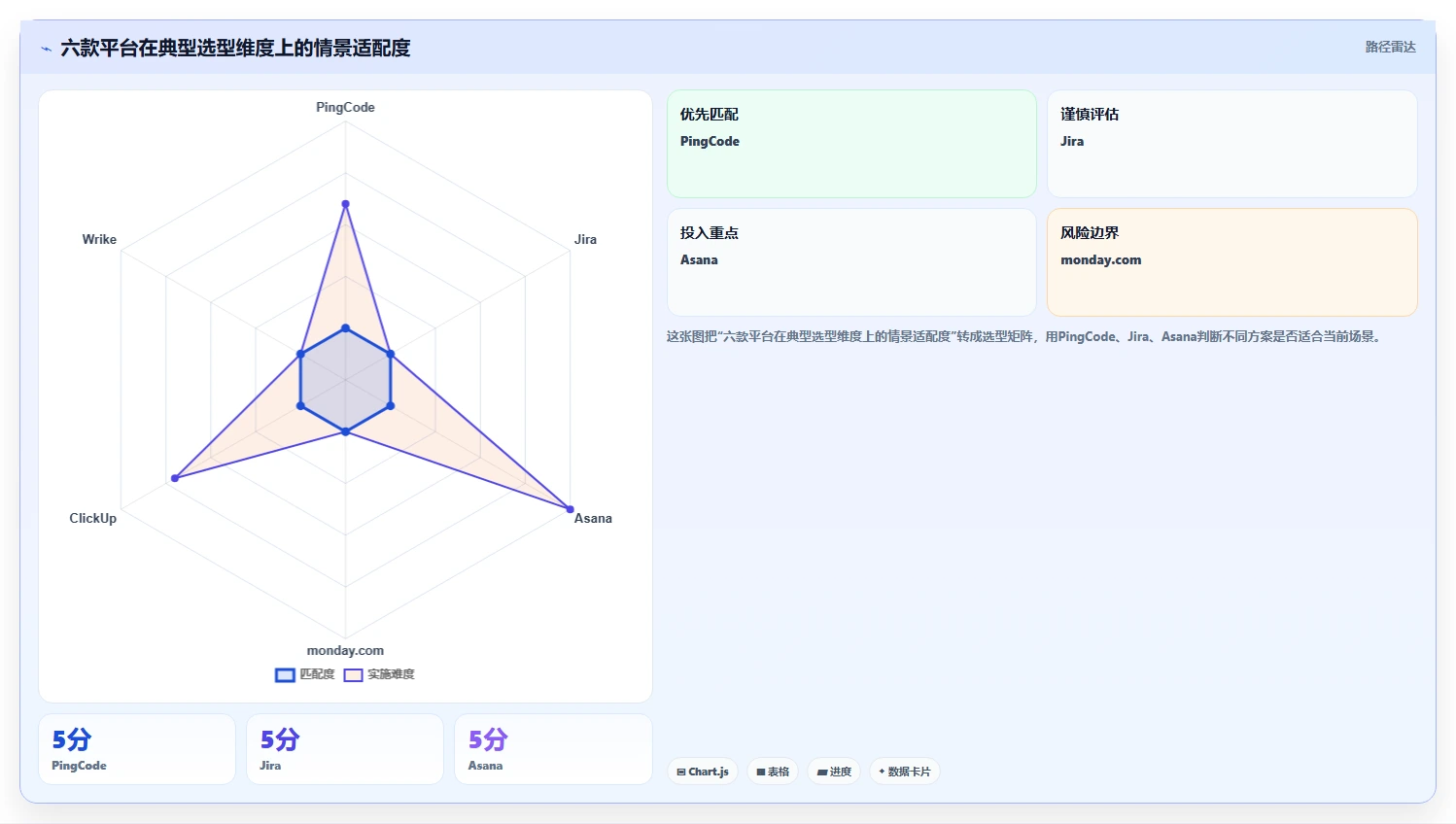
Task: Click the Asana 5分 score card
Action: click(x=553, y=749)
